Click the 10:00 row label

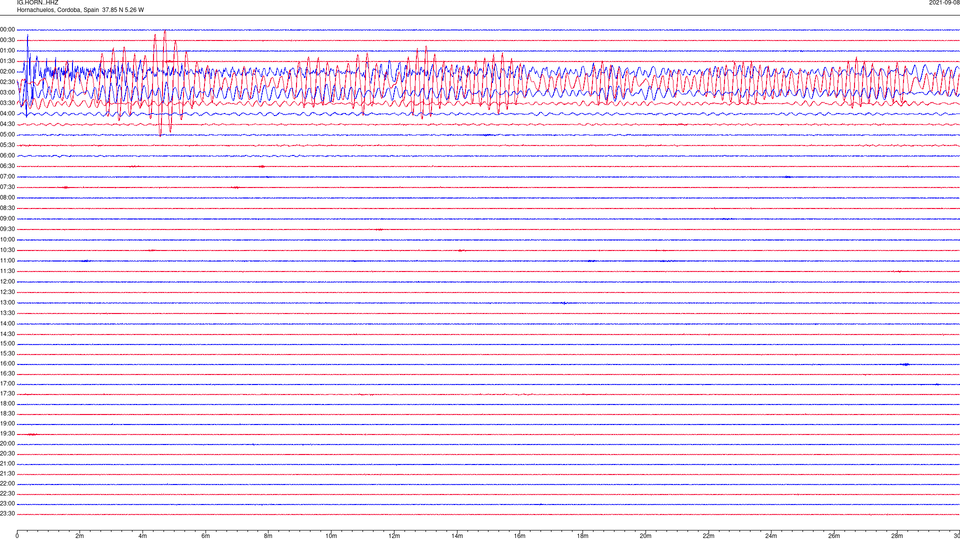[x=7, y=239]
